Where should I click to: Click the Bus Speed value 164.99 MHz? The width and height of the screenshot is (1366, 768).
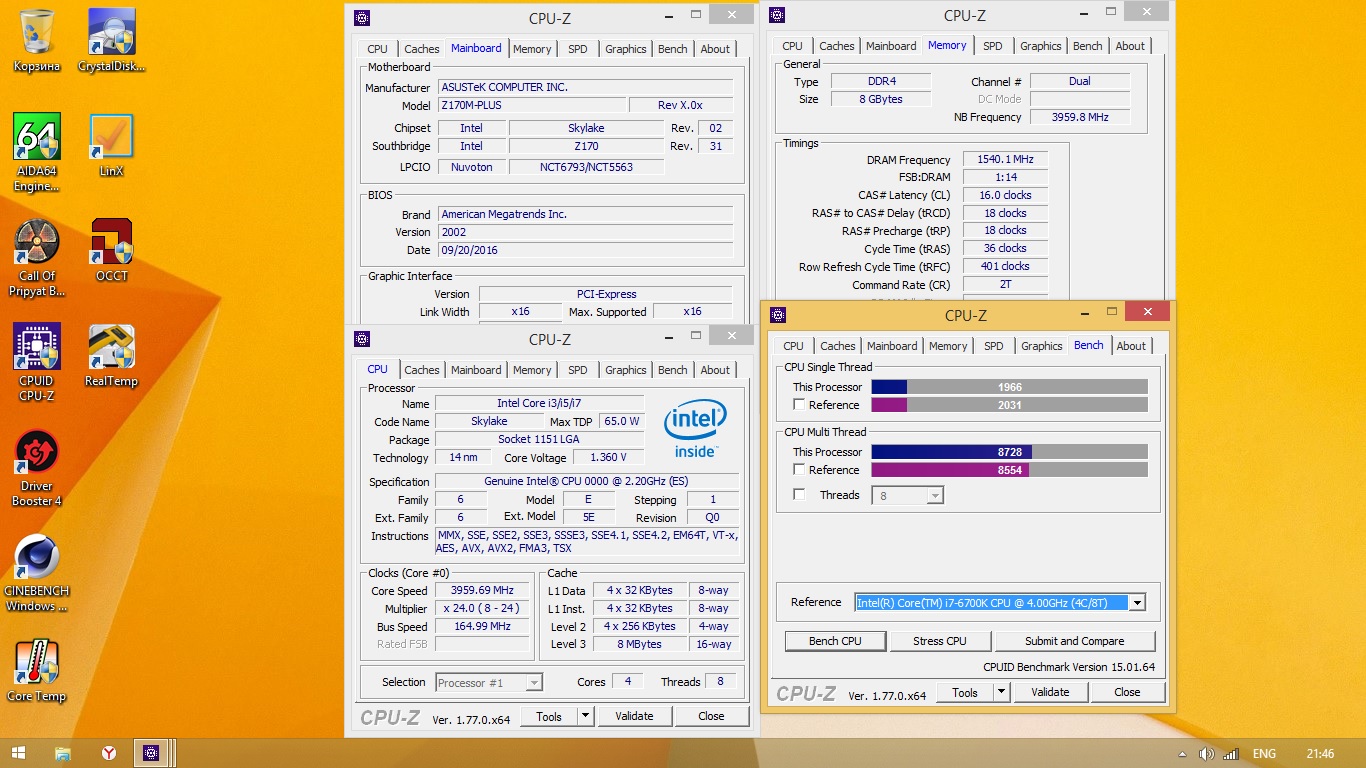[483, 627]
